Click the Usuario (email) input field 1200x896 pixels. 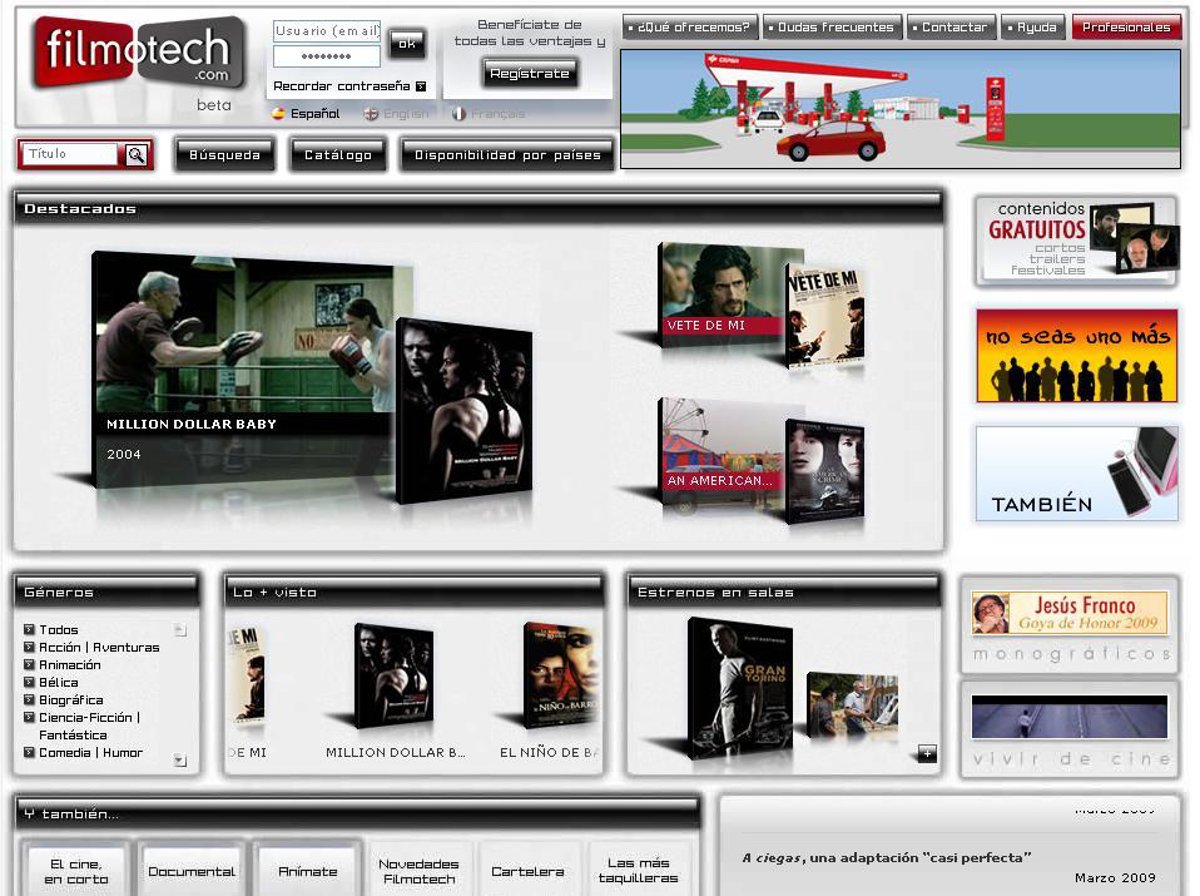click(x=326, y=31)
